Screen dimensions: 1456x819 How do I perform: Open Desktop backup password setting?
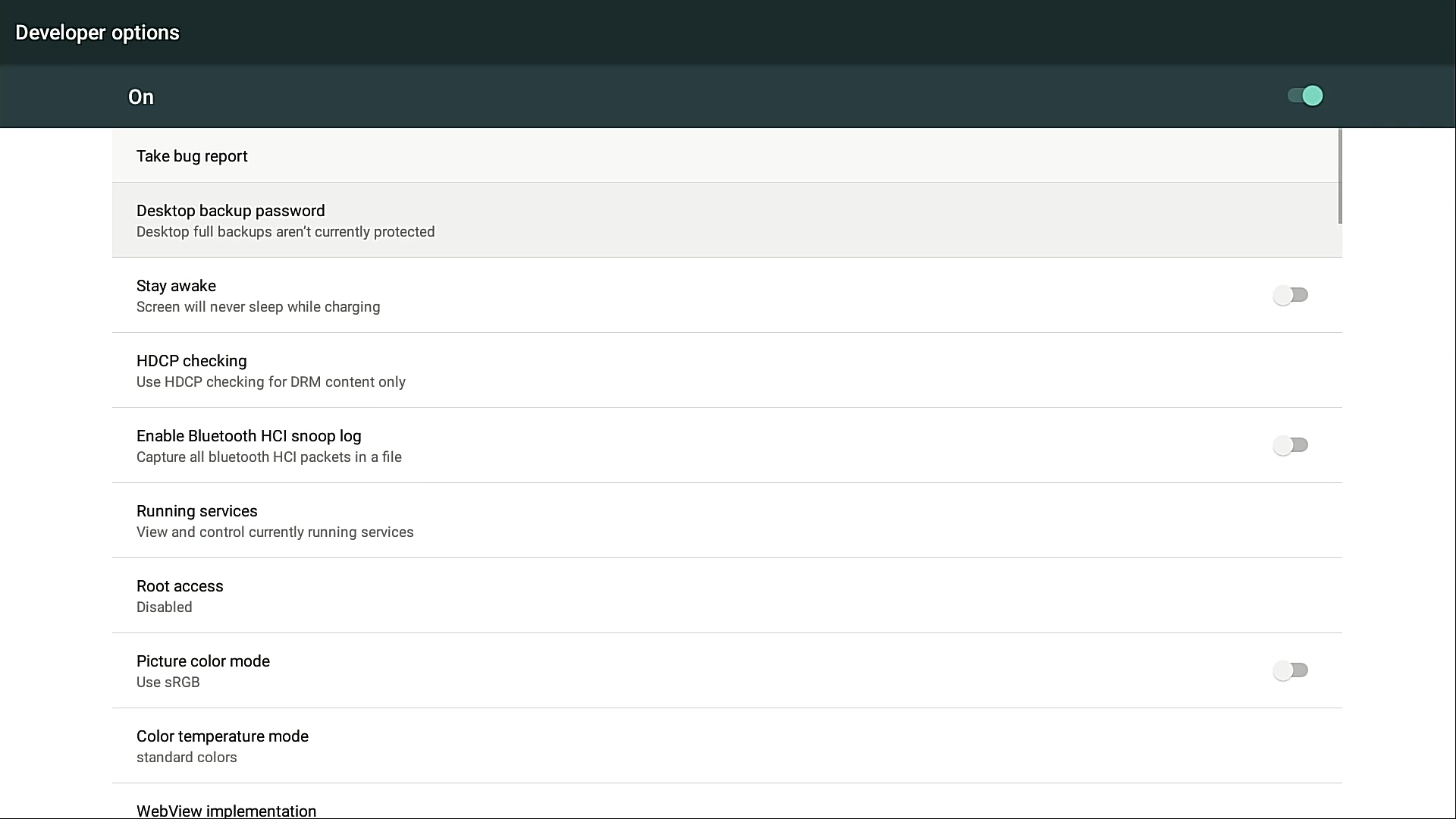pos(231,211)
